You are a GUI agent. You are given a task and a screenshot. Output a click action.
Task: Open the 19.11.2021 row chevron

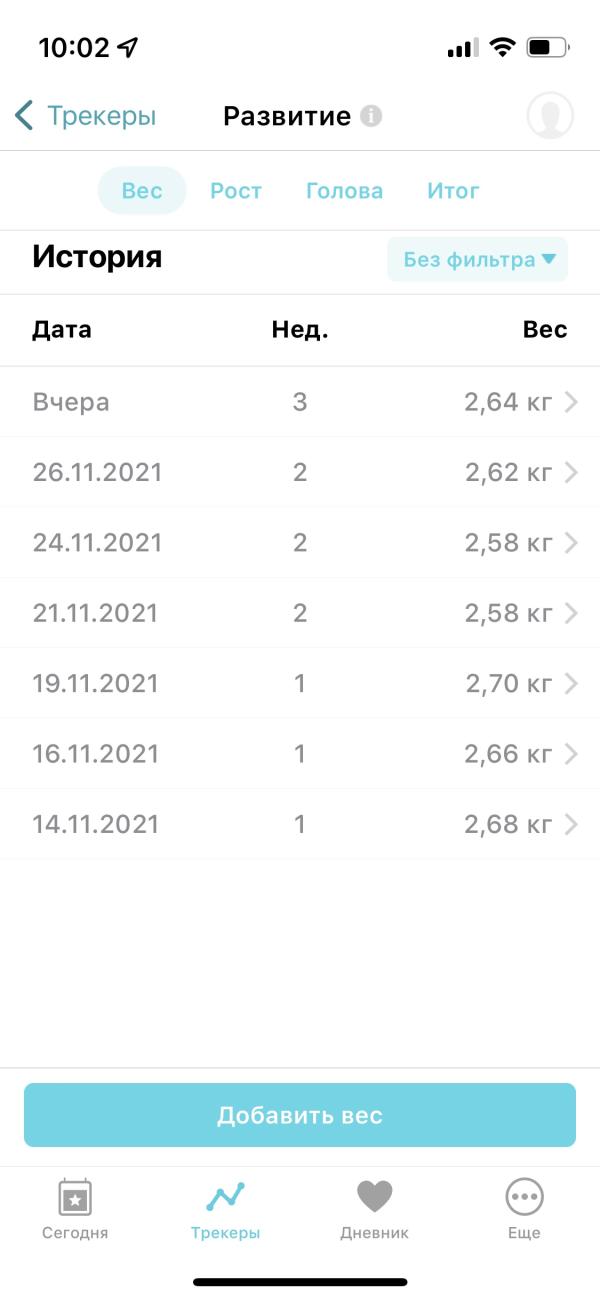[x=571, y=683]
